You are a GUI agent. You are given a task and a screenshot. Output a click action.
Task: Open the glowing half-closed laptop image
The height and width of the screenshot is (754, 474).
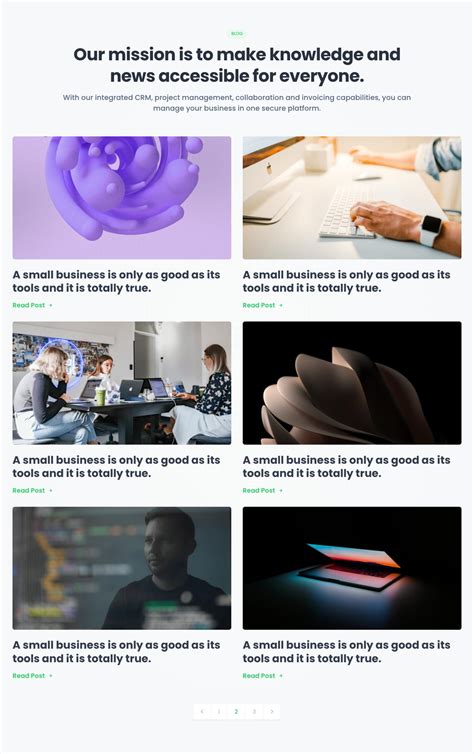352,568
